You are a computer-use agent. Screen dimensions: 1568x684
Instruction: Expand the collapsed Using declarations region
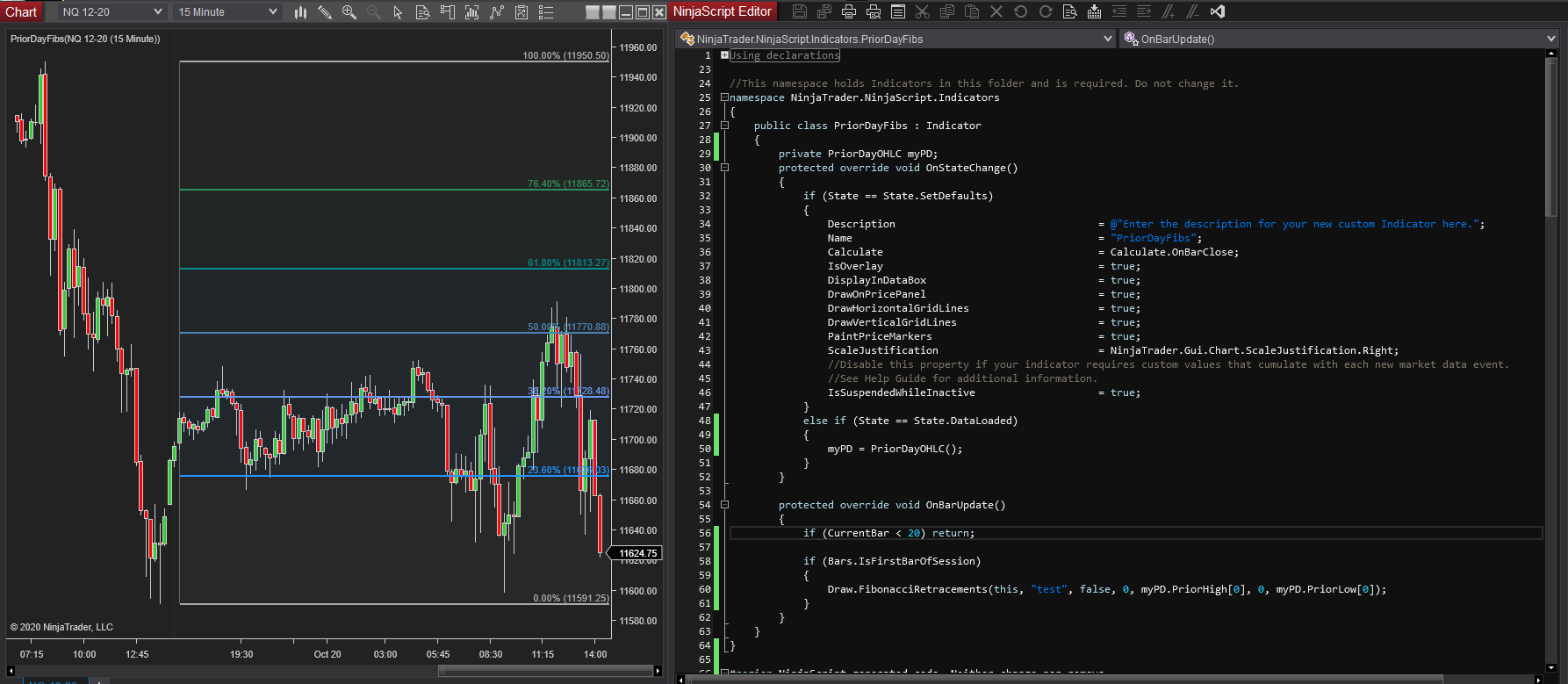[724, 55]
